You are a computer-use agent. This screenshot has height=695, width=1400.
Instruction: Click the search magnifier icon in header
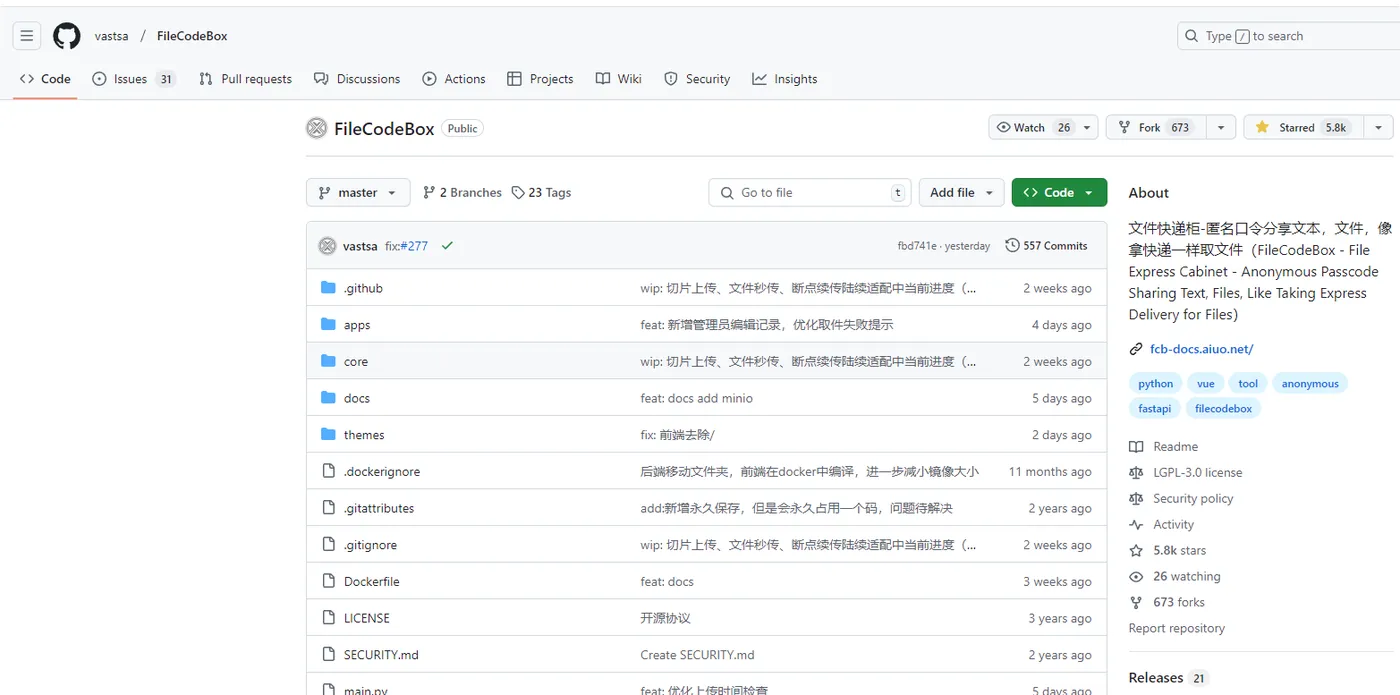click(1191, 36)
